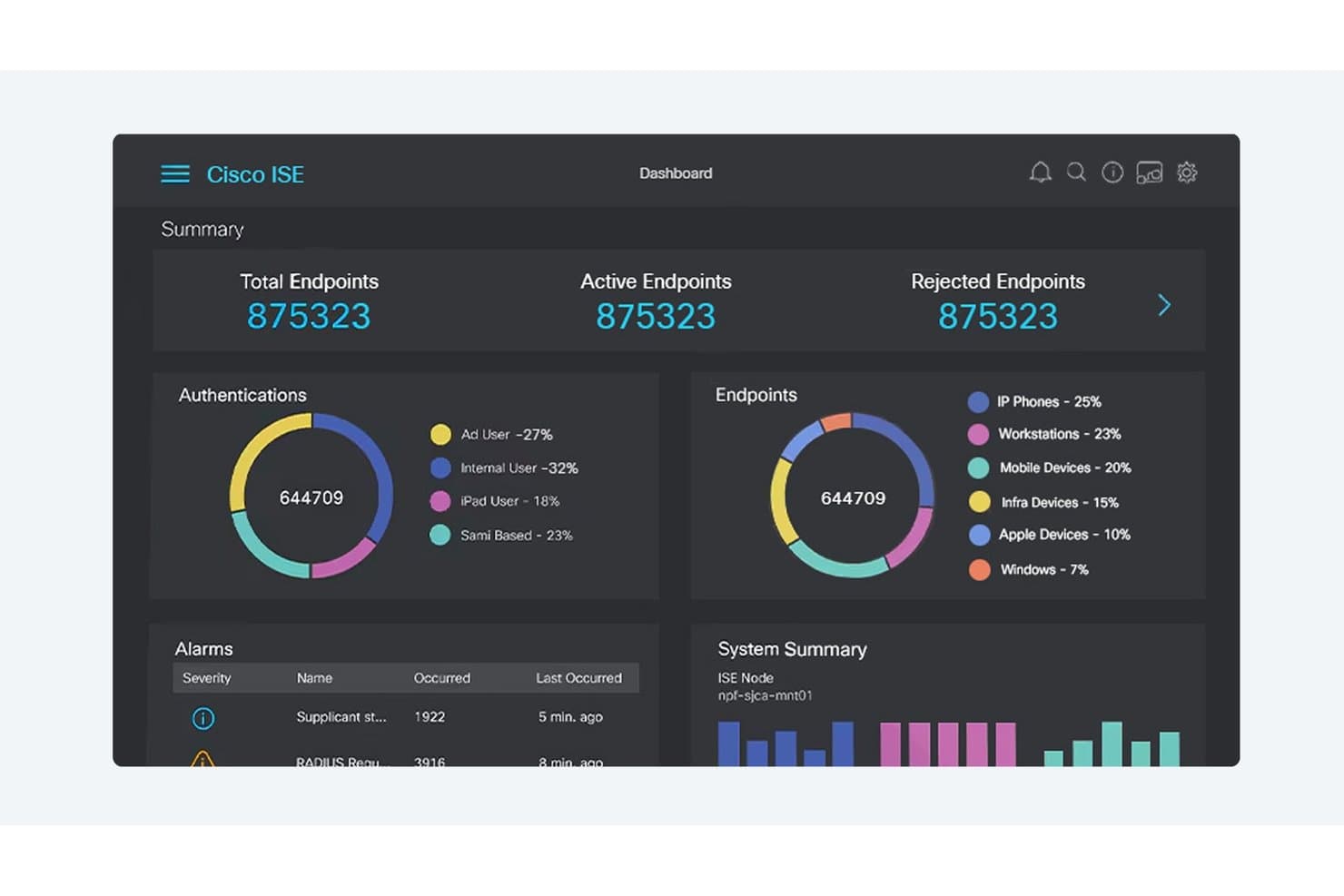The height and width of the screenshot is (896, 1344).
Task: Select the Dashboard header label
Action: tap(676, 173)
